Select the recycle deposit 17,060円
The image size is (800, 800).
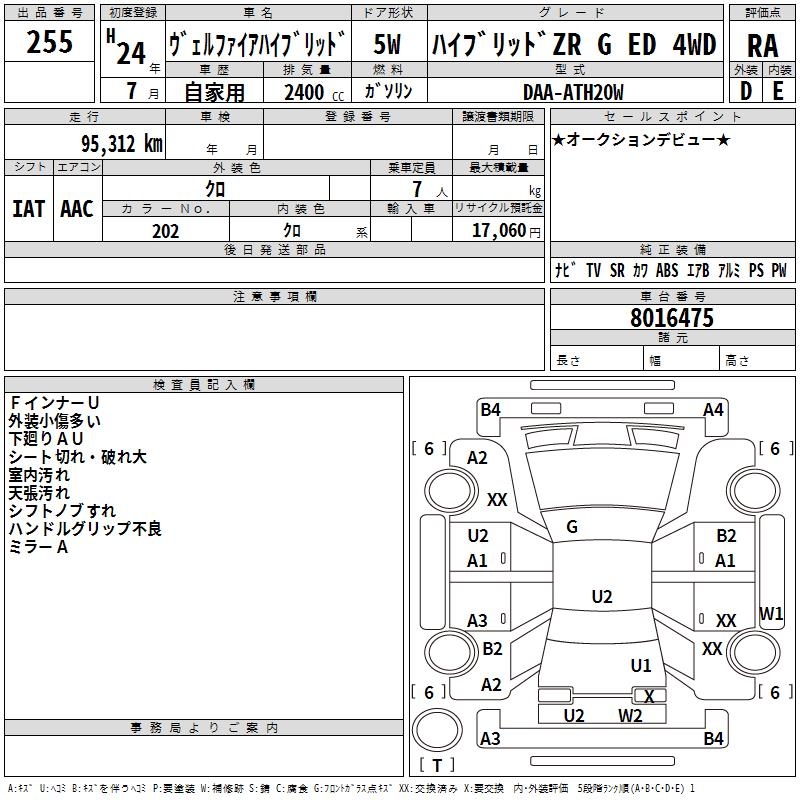(x=506, y=231)
